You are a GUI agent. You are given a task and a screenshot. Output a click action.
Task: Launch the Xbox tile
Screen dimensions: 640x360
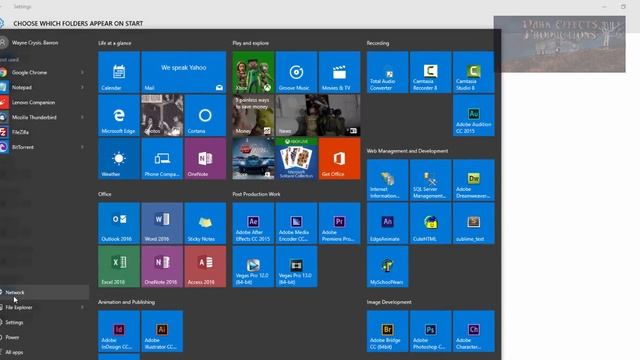253,72
